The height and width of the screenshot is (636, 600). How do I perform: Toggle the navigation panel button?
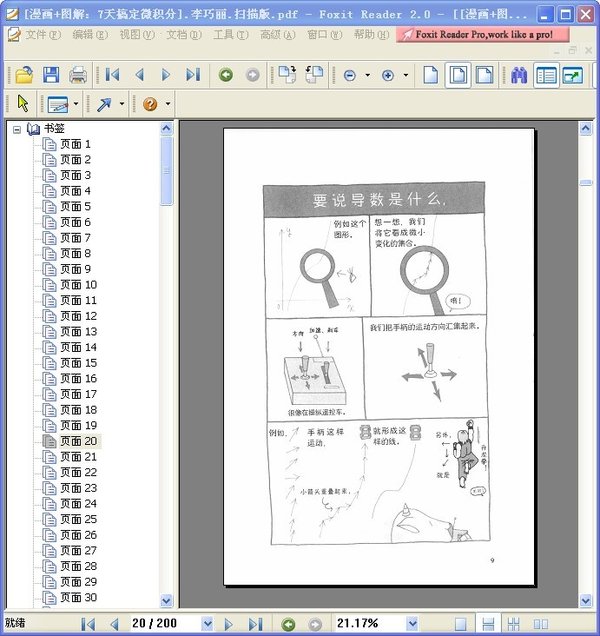546,75
